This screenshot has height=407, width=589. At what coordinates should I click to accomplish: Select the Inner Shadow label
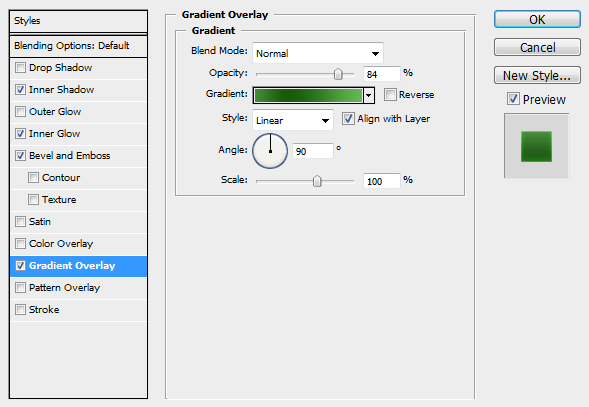62,90
